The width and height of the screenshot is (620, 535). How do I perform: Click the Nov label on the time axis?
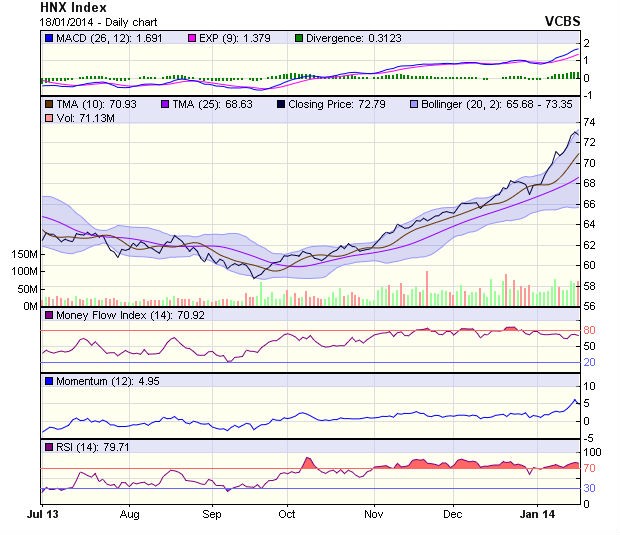pos(371,513)
